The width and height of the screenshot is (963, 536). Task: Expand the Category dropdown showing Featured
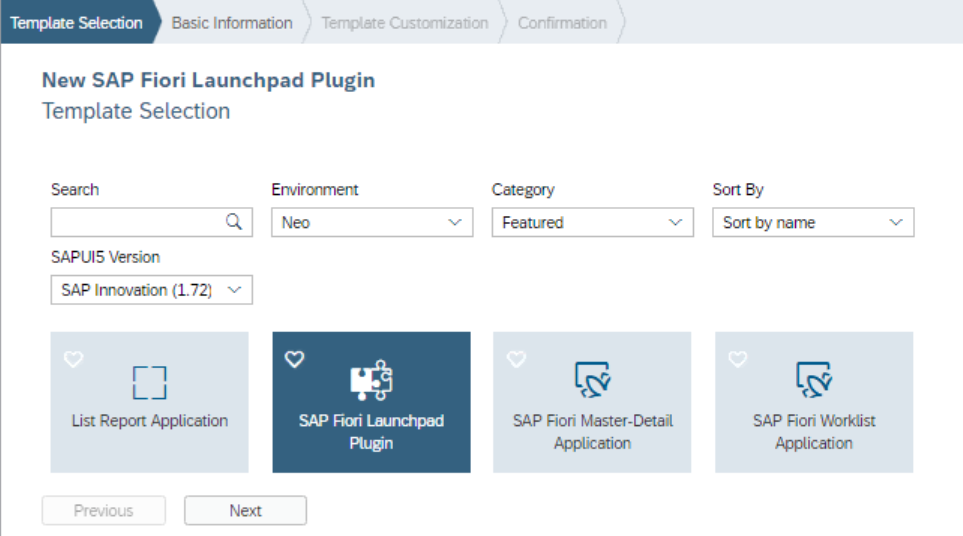(x=592, y=222)
